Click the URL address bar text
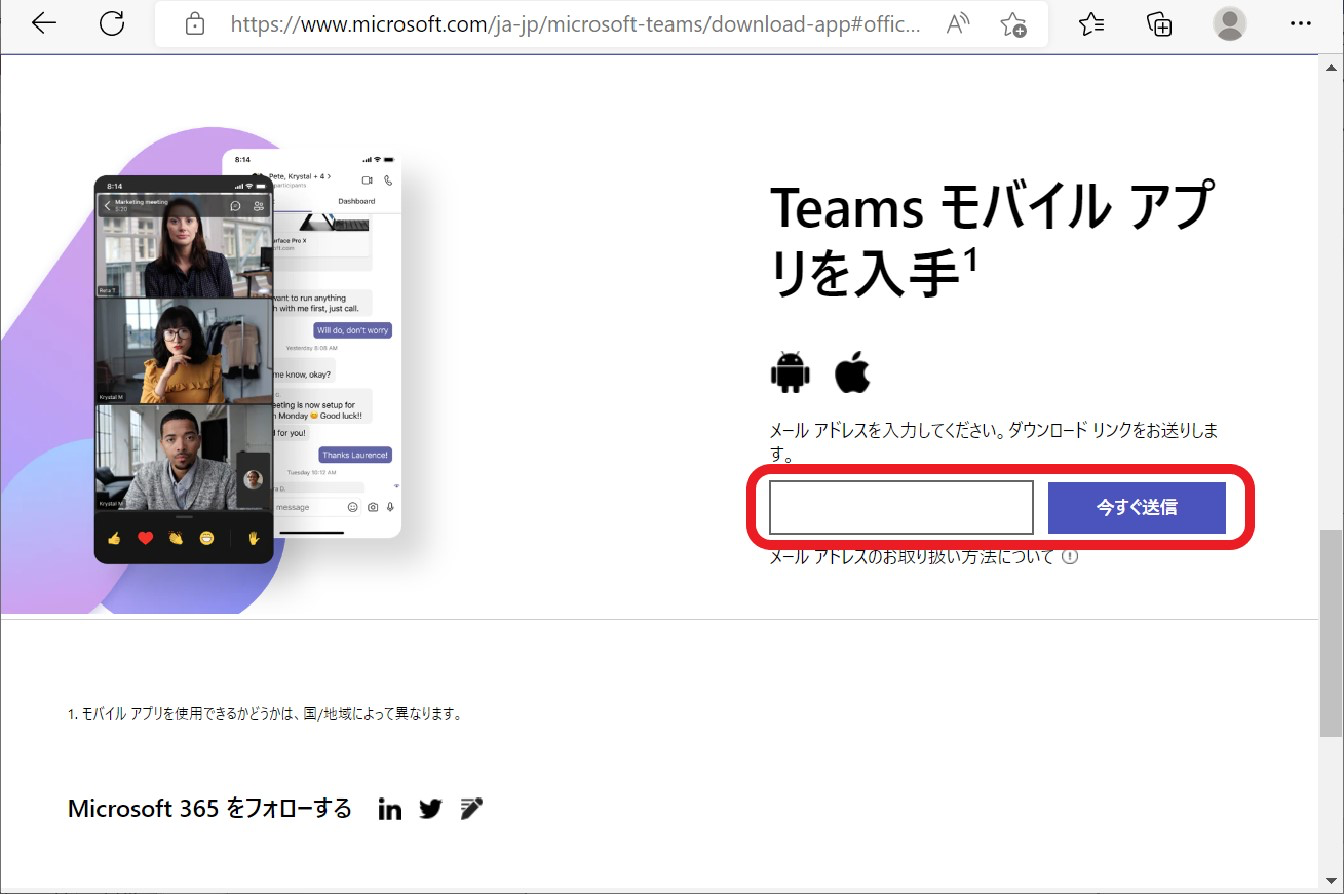Image resolution: width=1344 pixels, height=894 pixels. coord(575,25)
